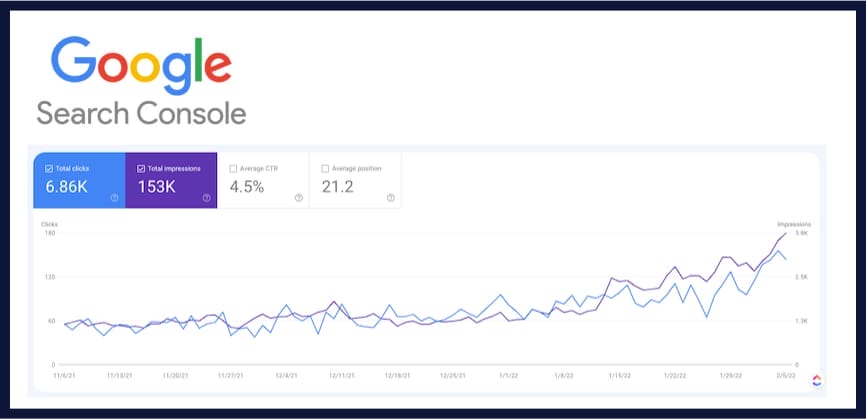
Task: Select the 4.5% Average CTR card
Action: click(248, 186)
